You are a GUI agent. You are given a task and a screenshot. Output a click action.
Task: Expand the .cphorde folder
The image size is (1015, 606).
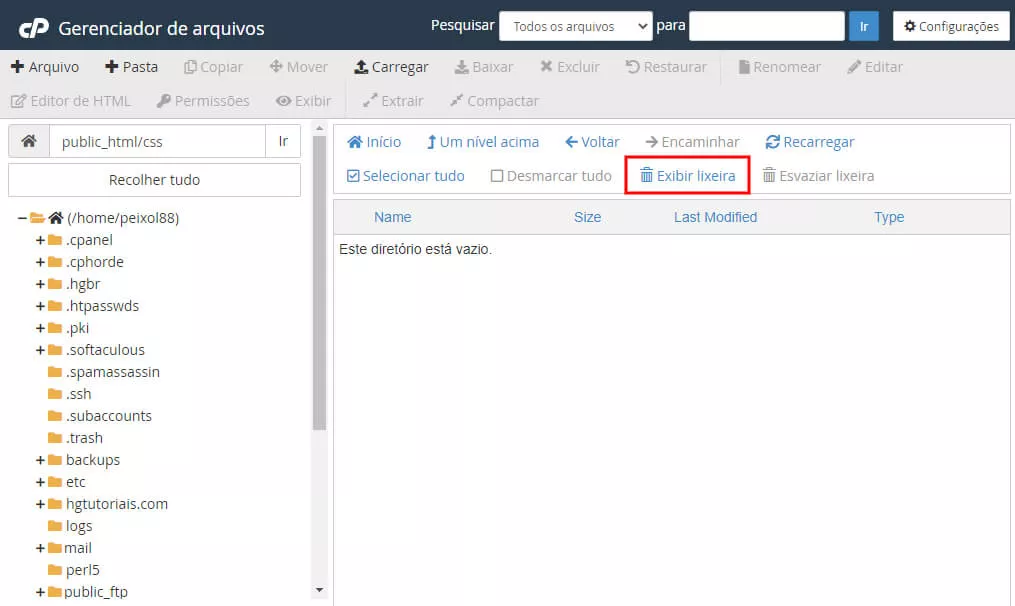(40, 262)
